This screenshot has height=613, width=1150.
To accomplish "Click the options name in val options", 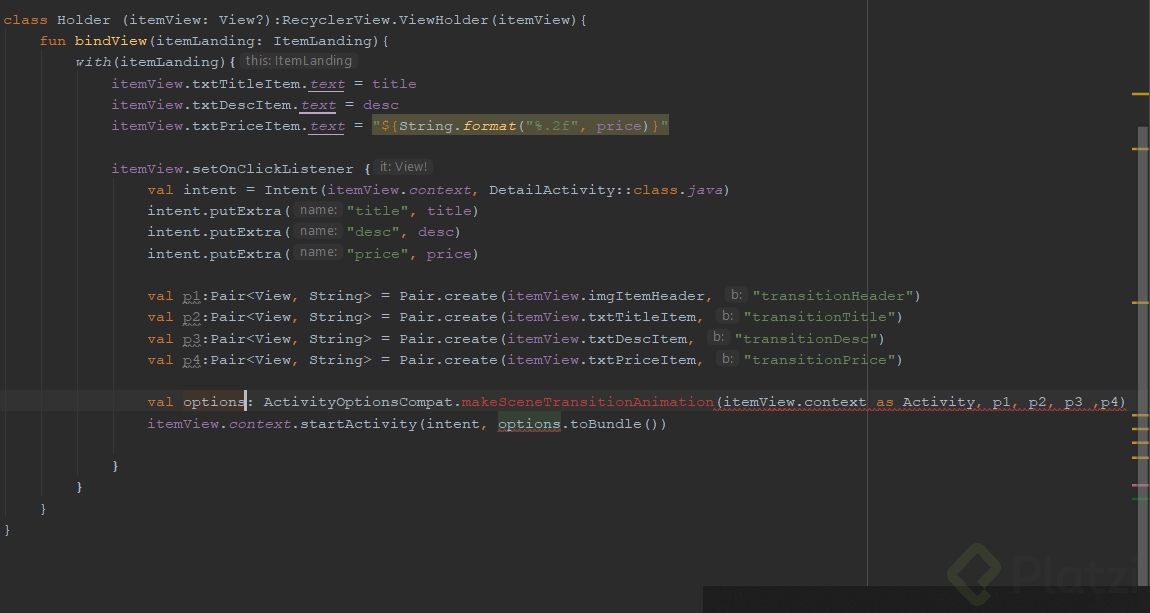I will (x=213, y=402).
